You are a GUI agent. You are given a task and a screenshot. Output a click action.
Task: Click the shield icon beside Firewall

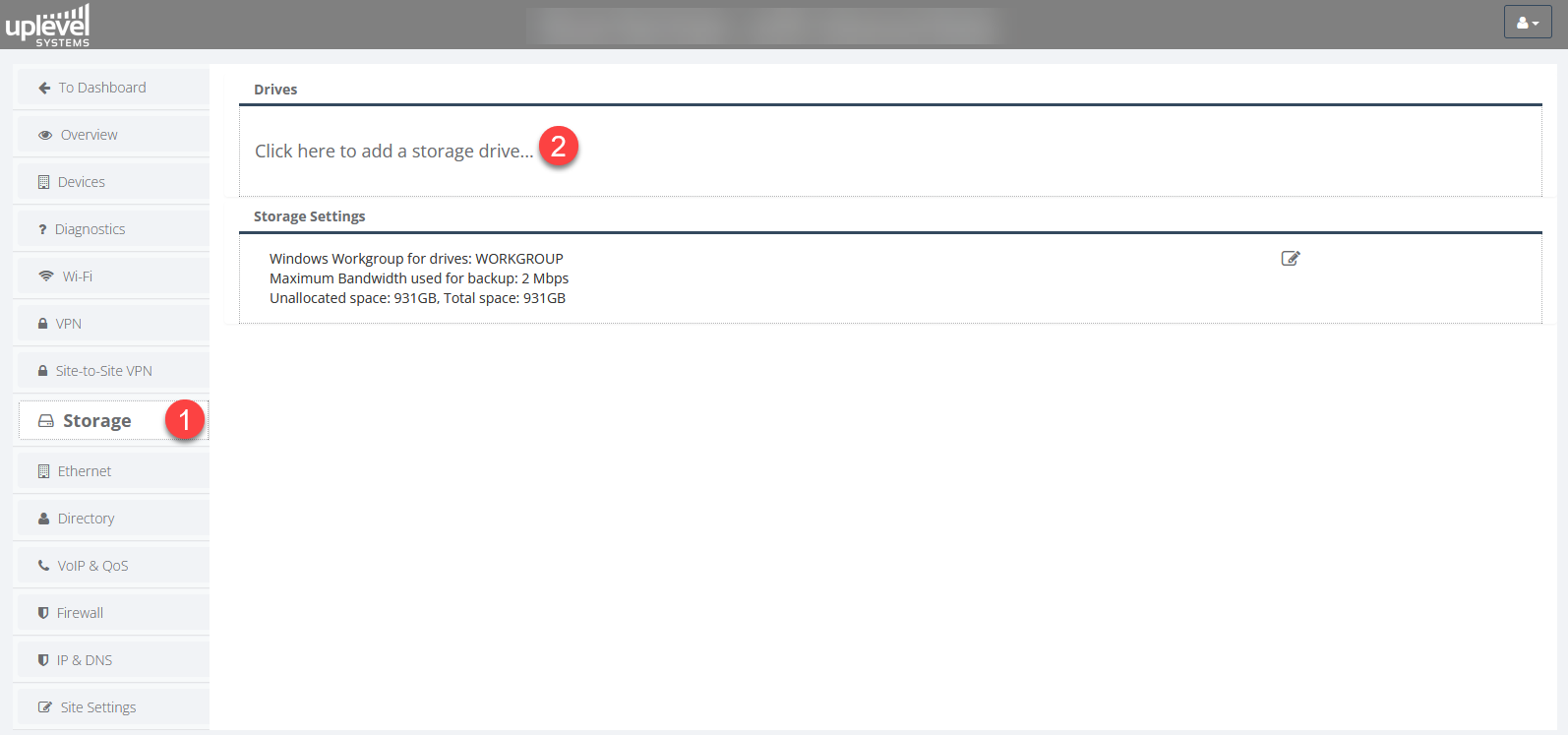click(x=43, y=613)
